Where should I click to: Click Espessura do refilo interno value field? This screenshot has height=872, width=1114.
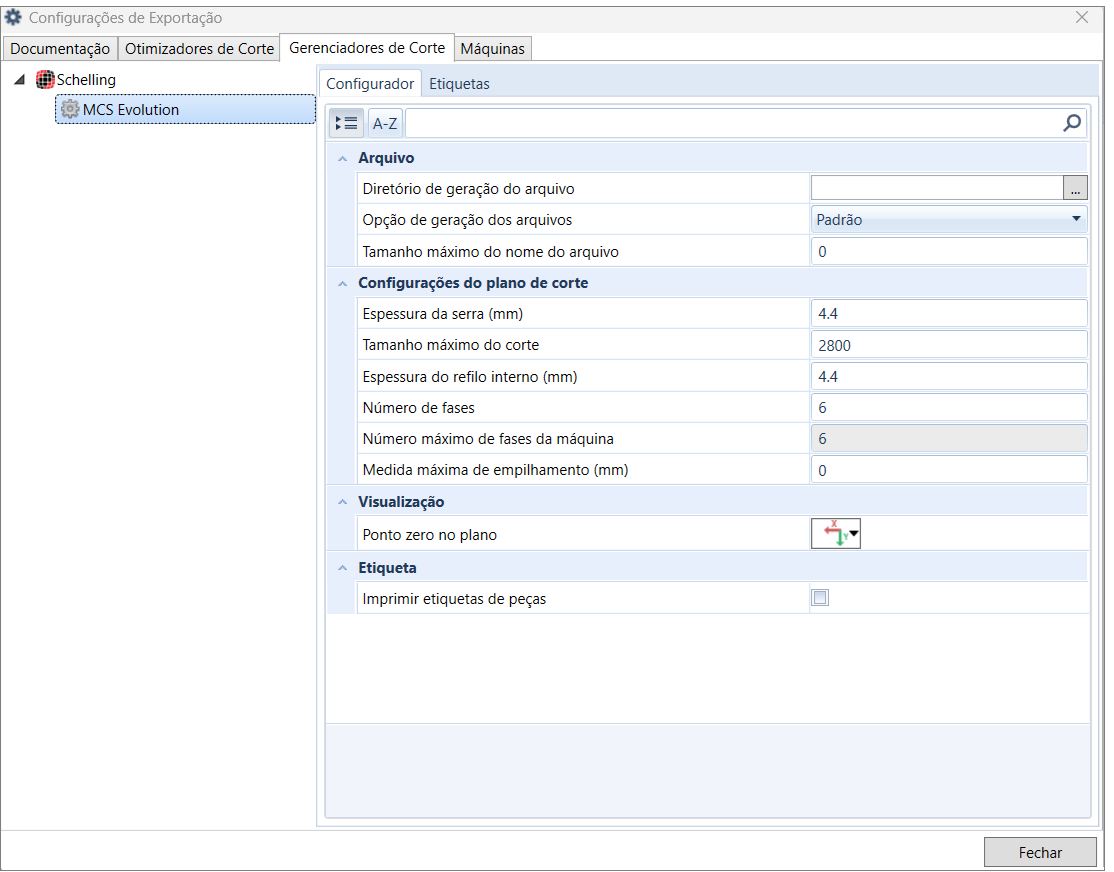pos(948,376)
